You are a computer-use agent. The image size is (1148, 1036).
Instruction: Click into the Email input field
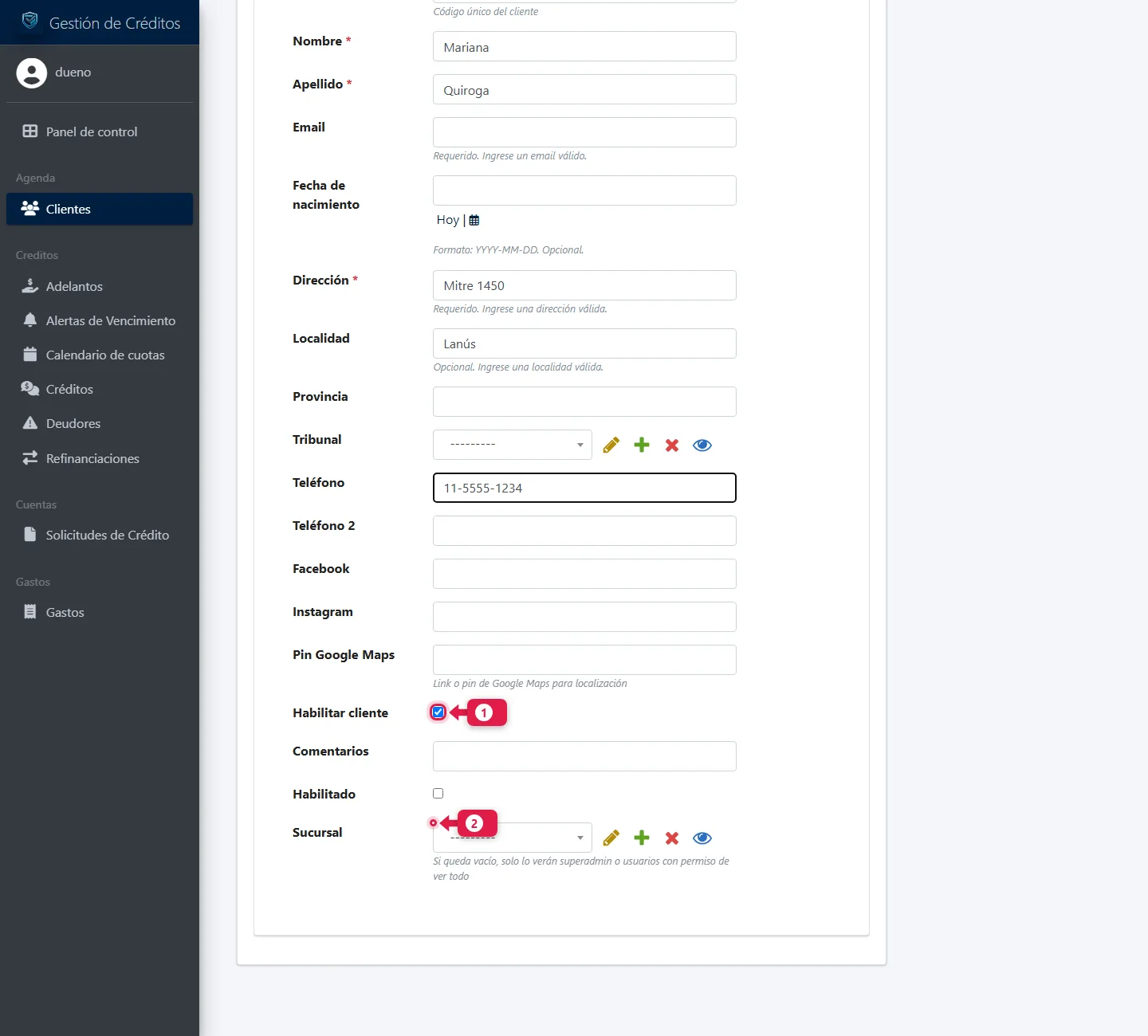pos(584,132)
